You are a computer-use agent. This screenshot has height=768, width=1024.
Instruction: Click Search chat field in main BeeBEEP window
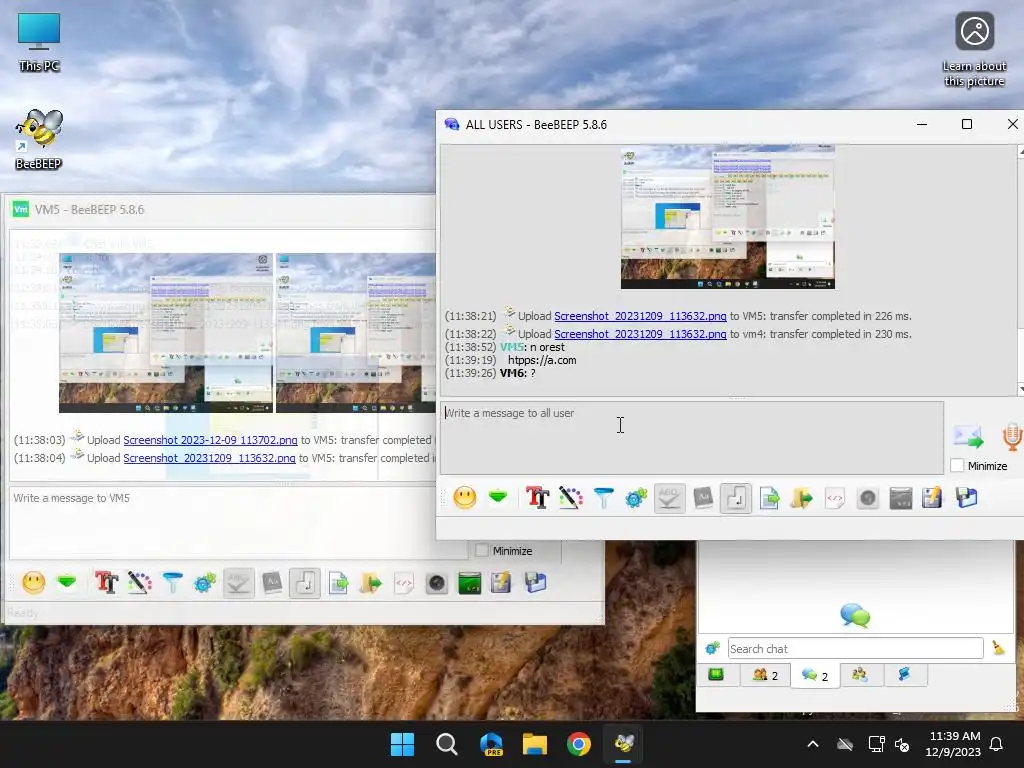856,648
